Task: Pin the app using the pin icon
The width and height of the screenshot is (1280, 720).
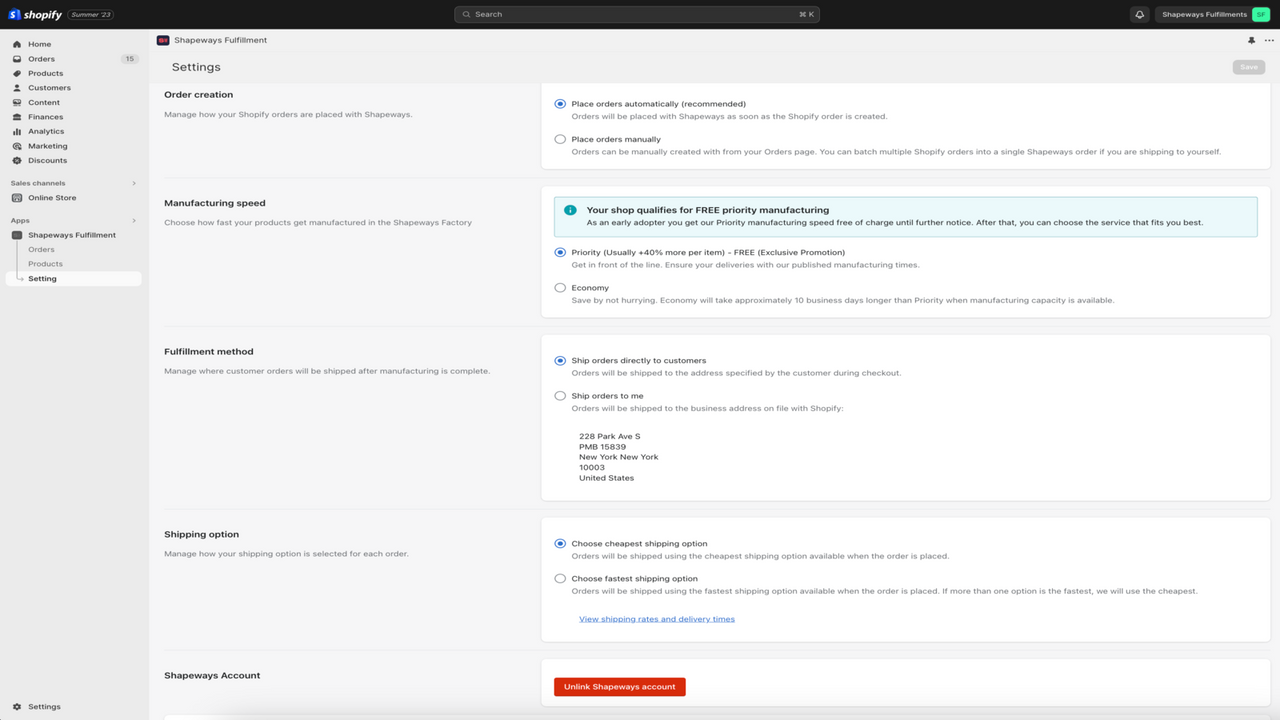Action: 1251,41
